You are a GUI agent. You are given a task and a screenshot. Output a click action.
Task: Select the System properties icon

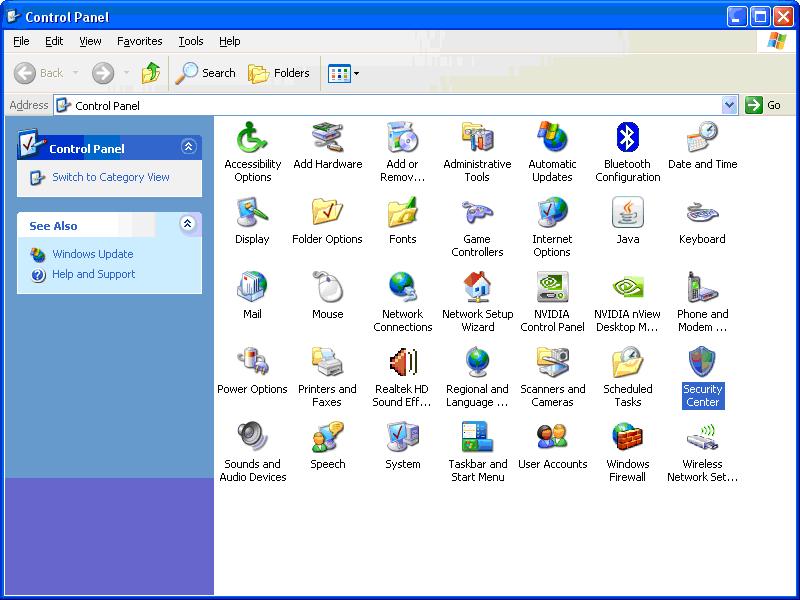(x=403, y=445)
